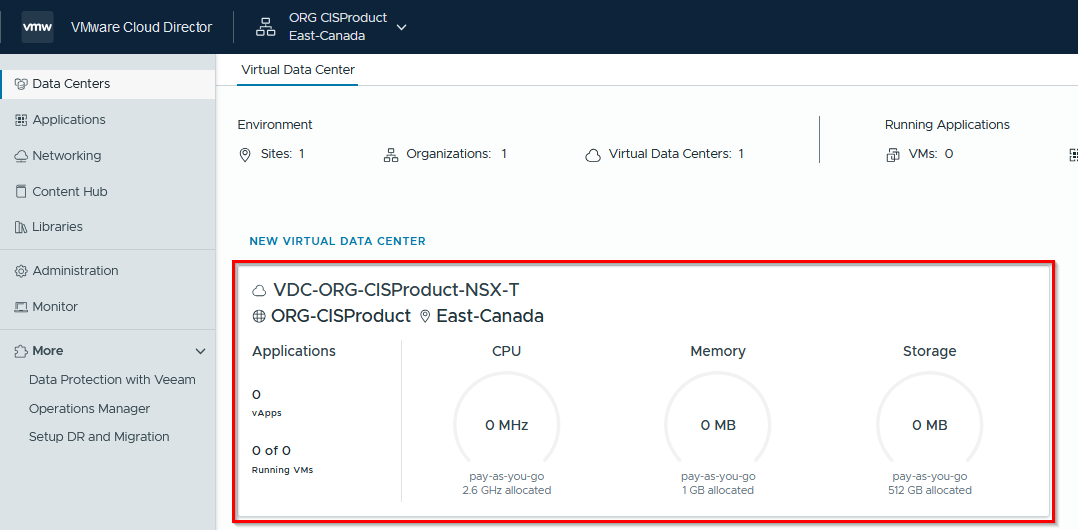Collapse the More section chevron
The height and width of the screenshot is (530, 1078).
200,351
